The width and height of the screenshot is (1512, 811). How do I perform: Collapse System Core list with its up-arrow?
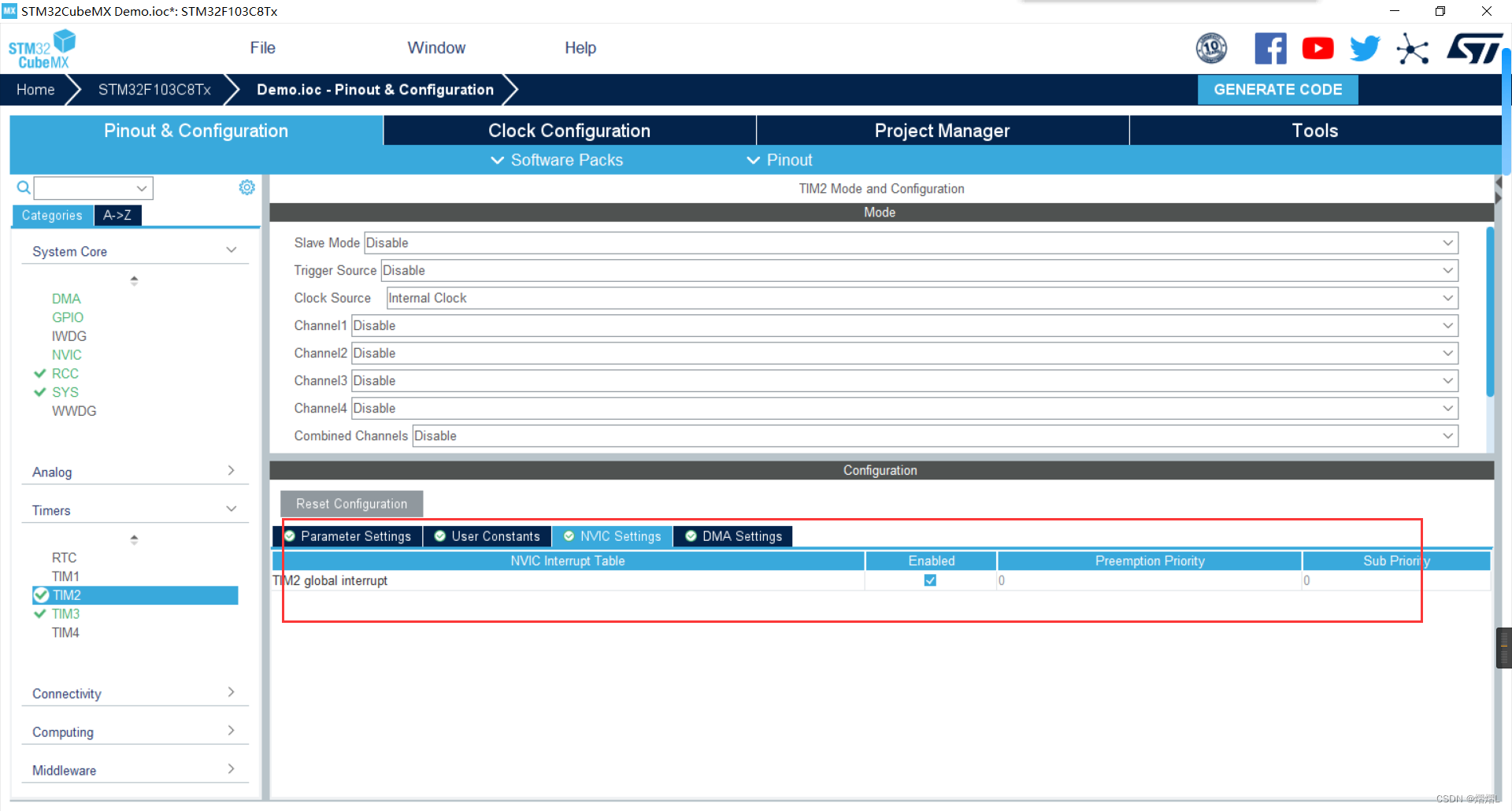pyautogui.click(x=134, y=280)
